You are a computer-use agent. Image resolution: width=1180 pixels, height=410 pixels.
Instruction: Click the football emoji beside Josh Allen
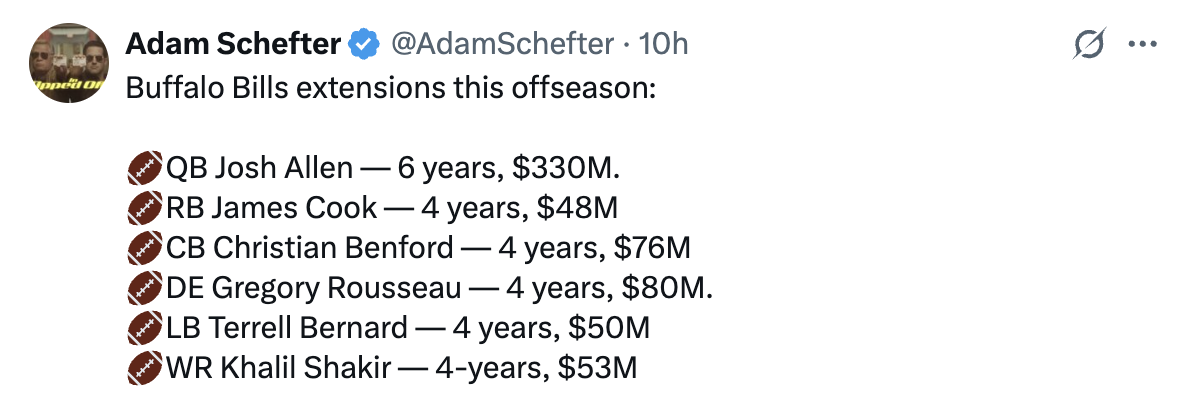coord(144,167)
